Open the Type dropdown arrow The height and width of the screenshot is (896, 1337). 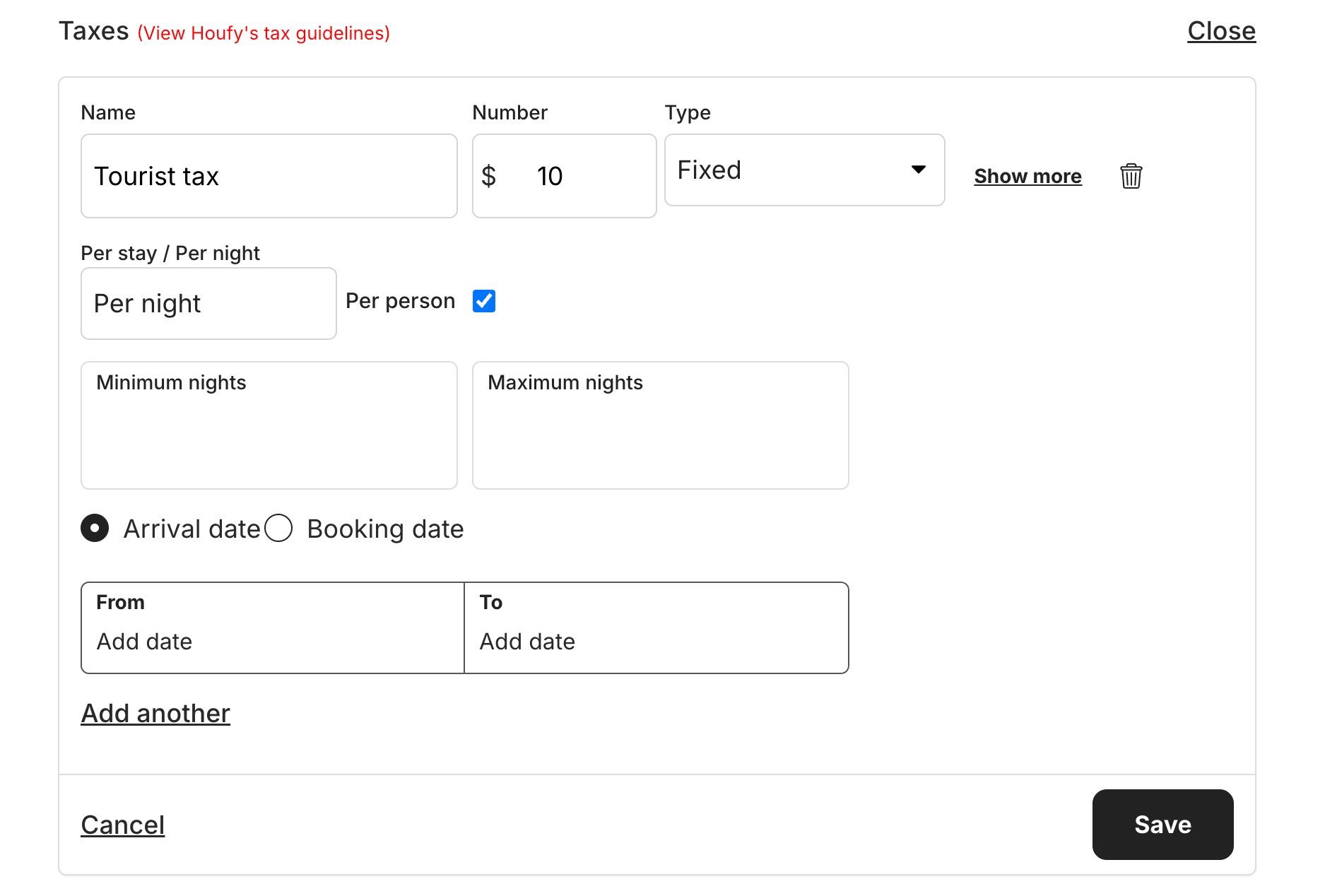[918, 170]
